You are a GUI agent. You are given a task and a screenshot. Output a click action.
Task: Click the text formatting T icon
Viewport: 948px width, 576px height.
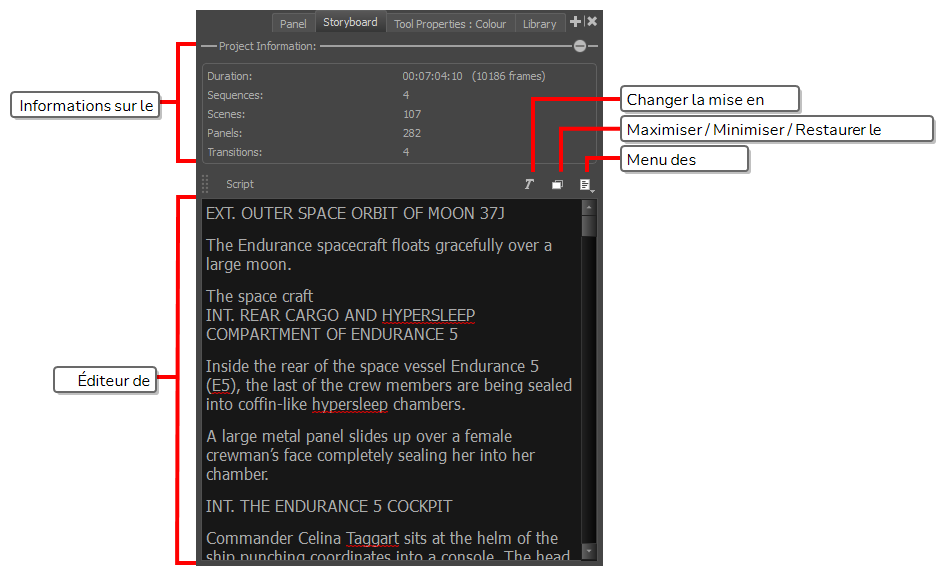[x=529, y=185]
